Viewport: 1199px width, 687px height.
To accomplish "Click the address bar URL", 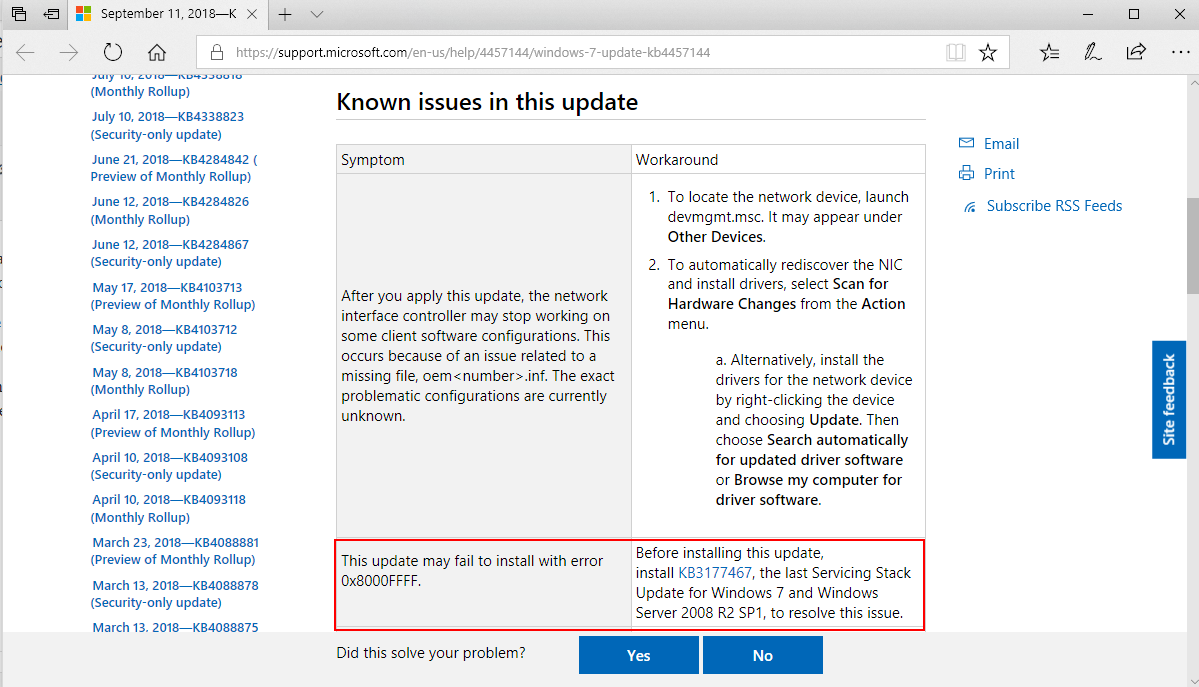I will coord(473,52).
